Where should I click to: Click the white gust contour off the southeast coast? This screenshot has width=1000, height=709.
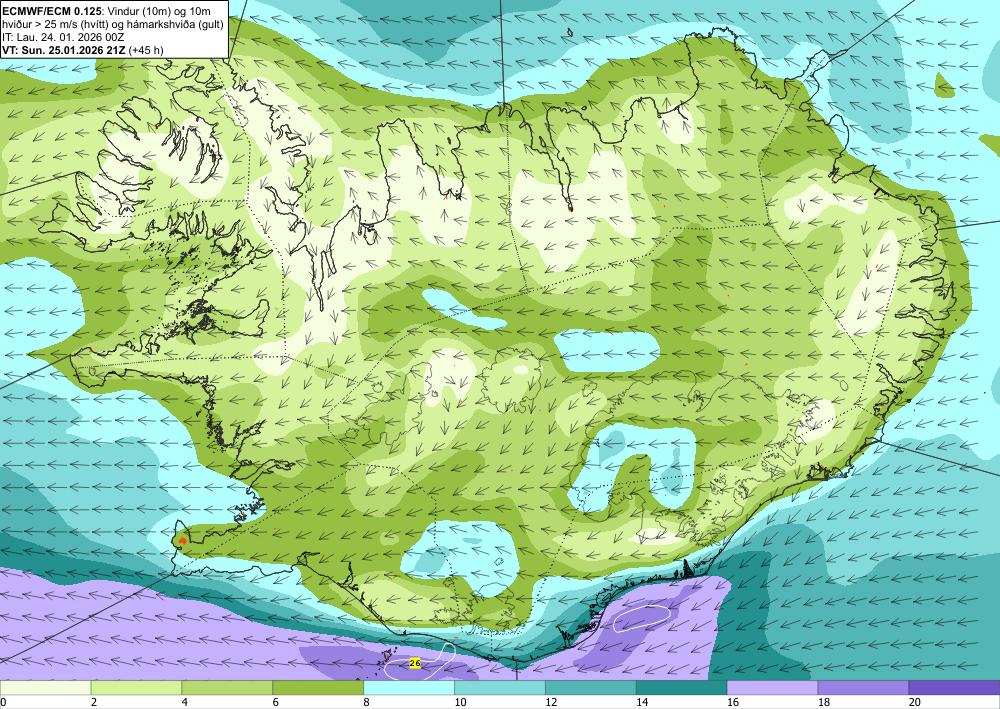[x=640, y=618]
